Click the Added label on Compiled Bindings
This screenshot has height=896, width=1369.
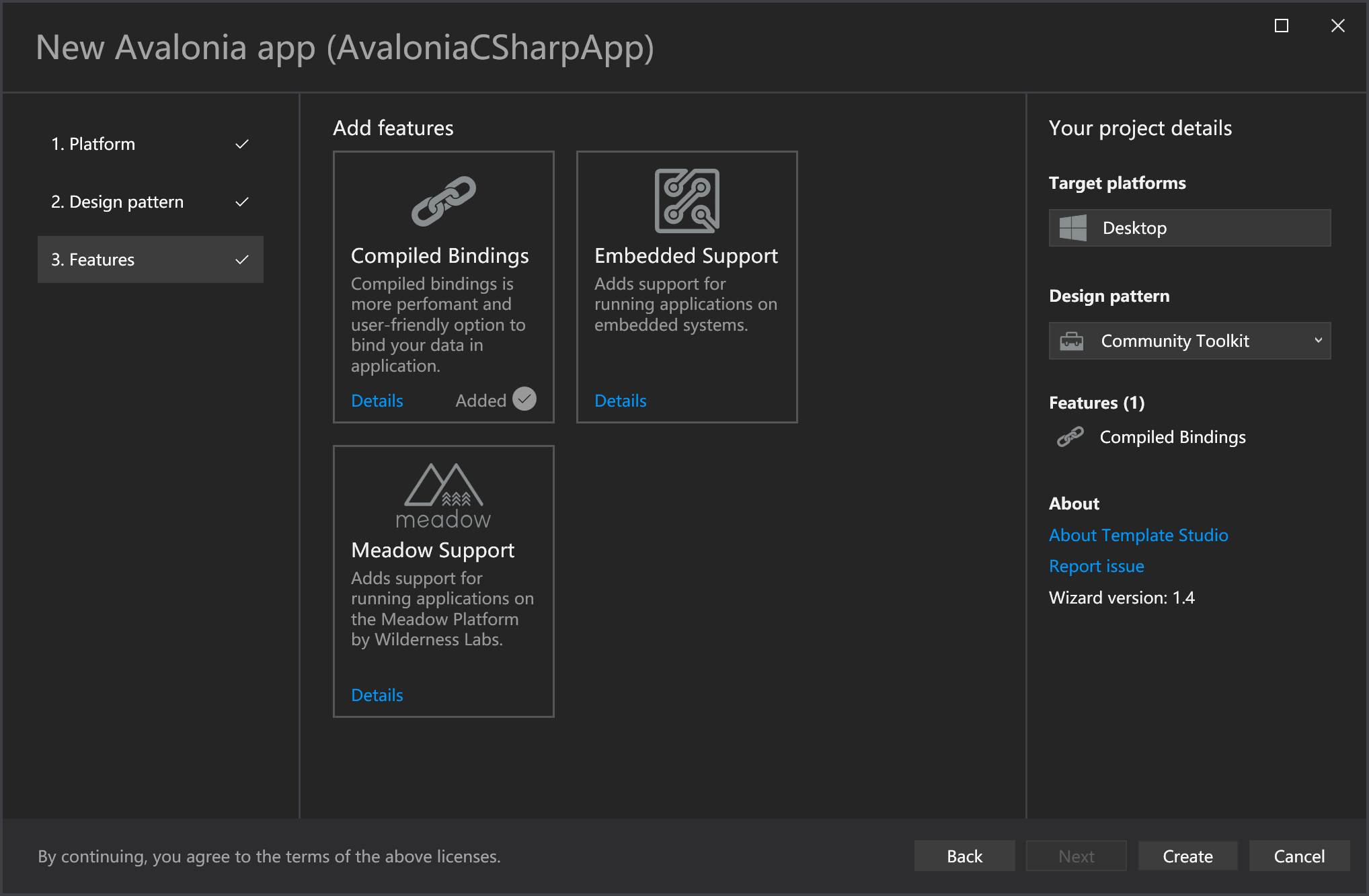pos(481,401)
